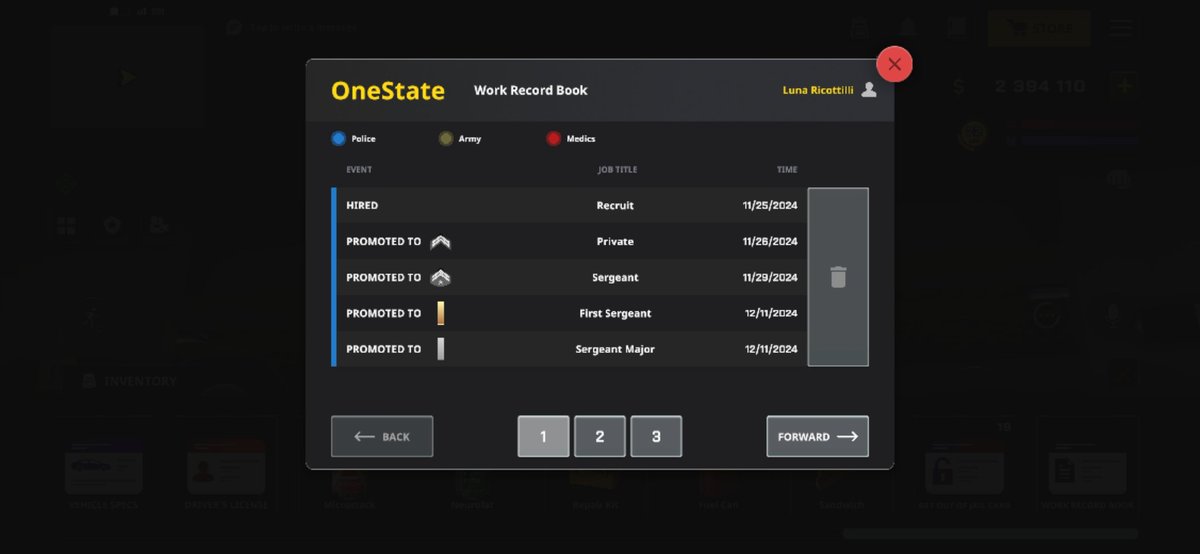1200x554 pixels.
Task: Click the Police legend label
Action: point(364,139)
